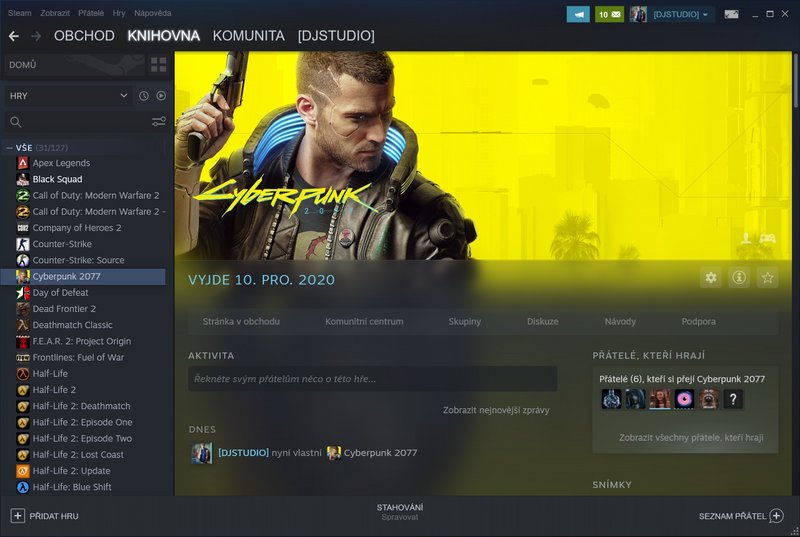
Task: Open the Návody link
Action: pyautogui.click(x=620, y=322)
